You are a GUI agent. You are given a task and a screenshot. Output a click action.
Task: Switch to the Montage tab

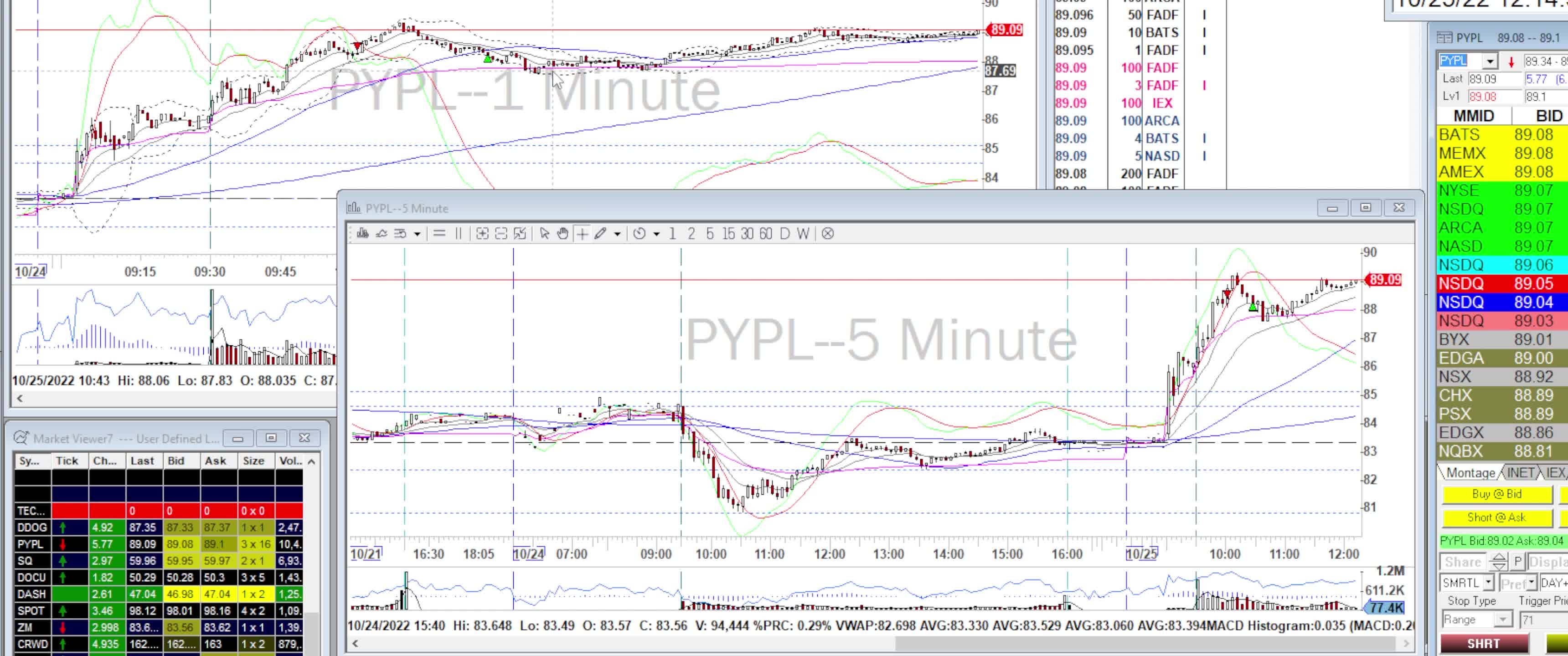[1470, 473]
